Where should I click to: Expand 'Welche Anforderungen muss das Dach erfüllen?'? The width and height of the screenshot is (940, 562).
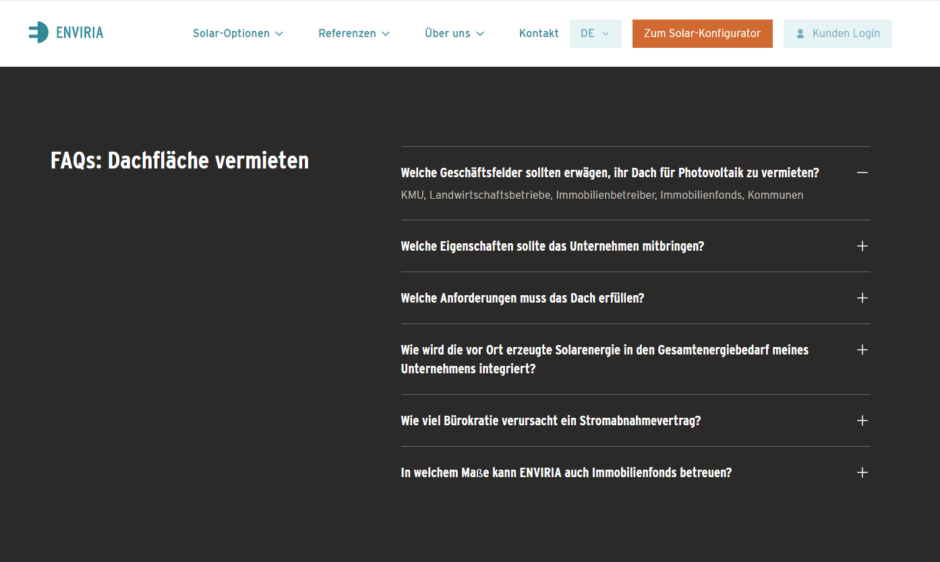point(522,298)
